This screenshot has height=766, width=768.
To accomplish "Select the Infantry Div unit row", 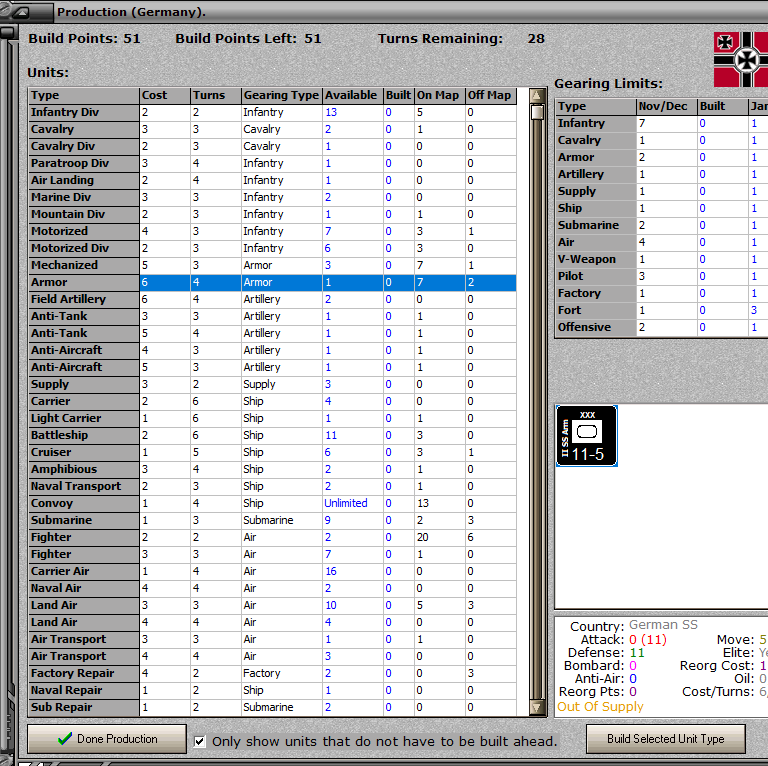I will point(272,112).
